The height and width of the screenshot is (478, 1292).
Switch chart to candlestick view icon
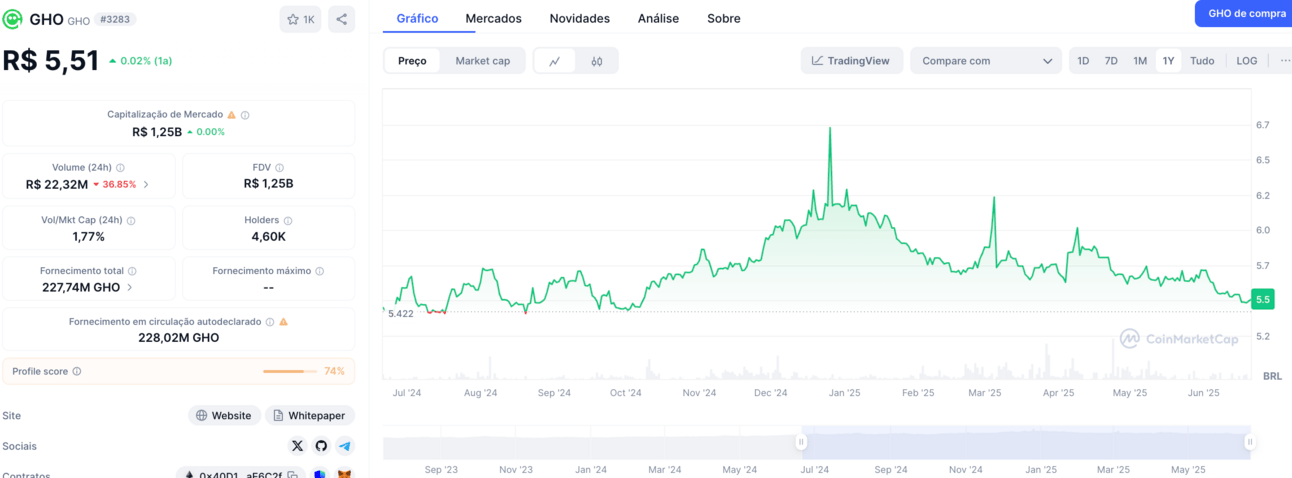pyautogui.click(x=597, y=61)
